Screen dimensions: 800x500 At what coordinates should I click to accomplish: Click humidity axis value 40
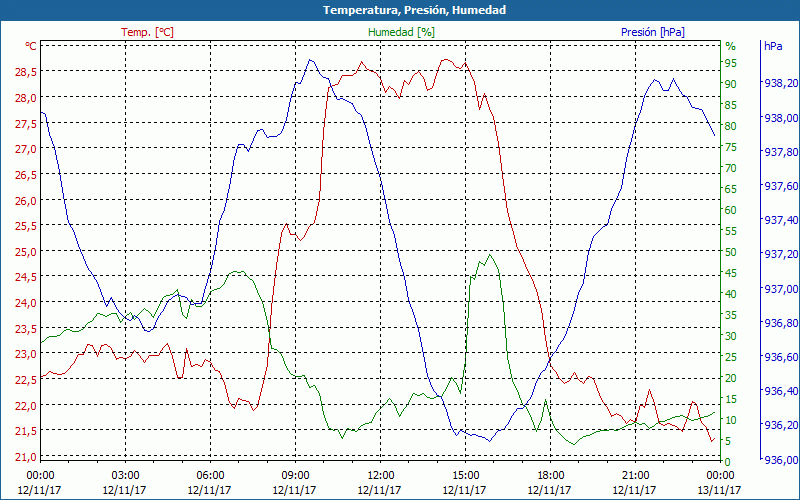coord(731,294)
